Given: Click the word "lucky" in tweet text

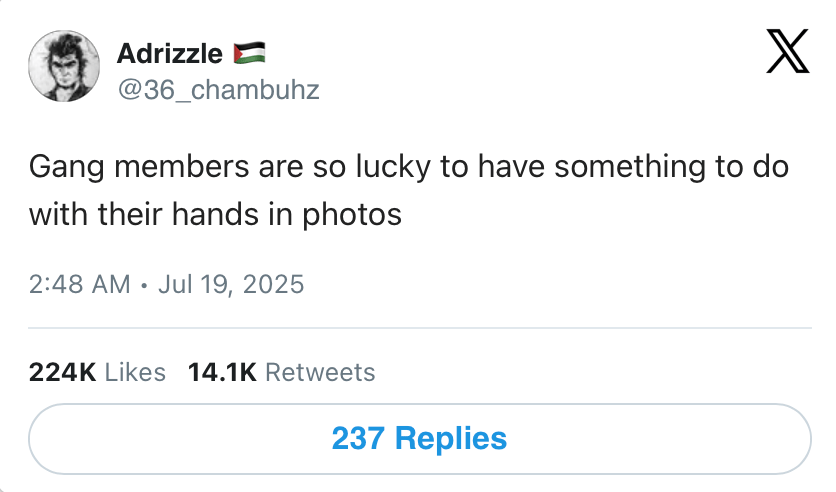Looking at the screenshot, I should (x=393, y=167).
